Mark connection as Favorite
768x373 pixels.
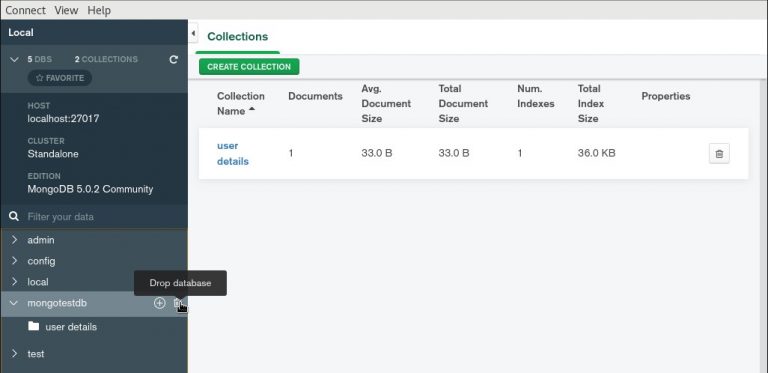pyautogui.click(x=60, y=78)
